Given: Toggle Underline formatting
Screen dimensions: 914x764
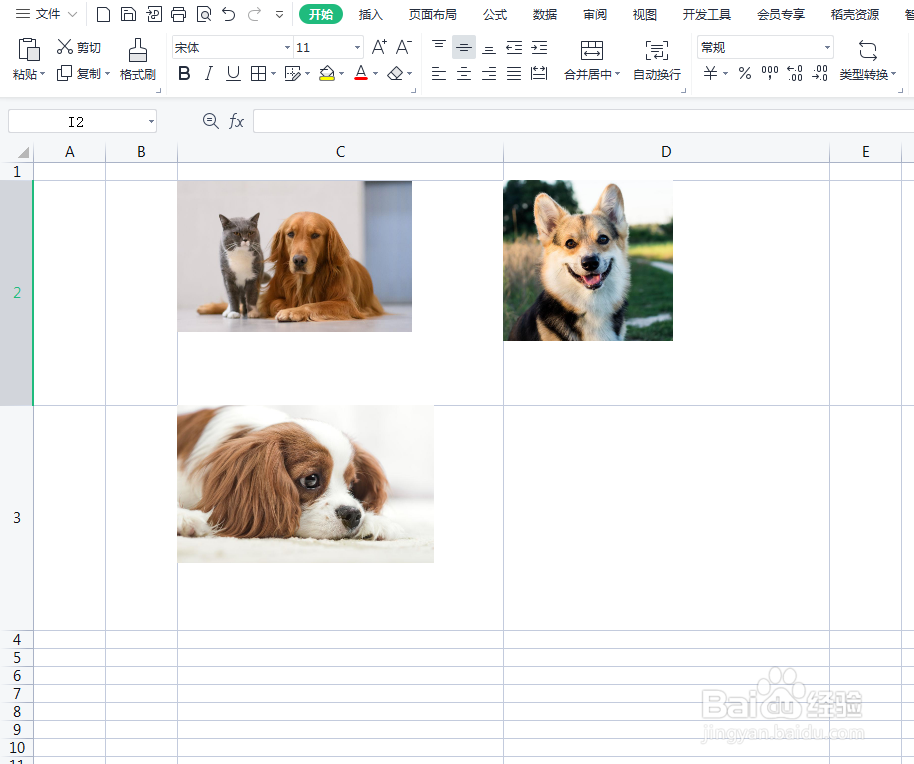Looking at the screenshot, I should tap(233, 73).
